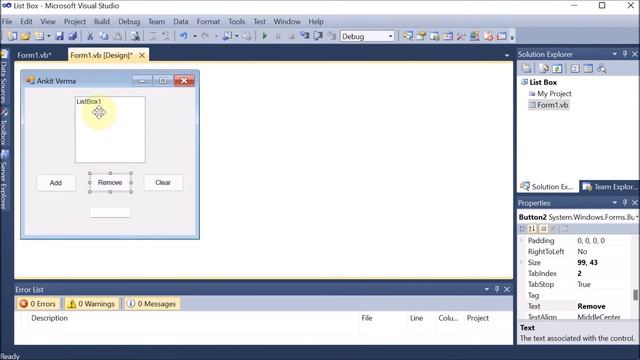
Task: Click the Save floppy disk icon
Action: [x=60, y=36]
